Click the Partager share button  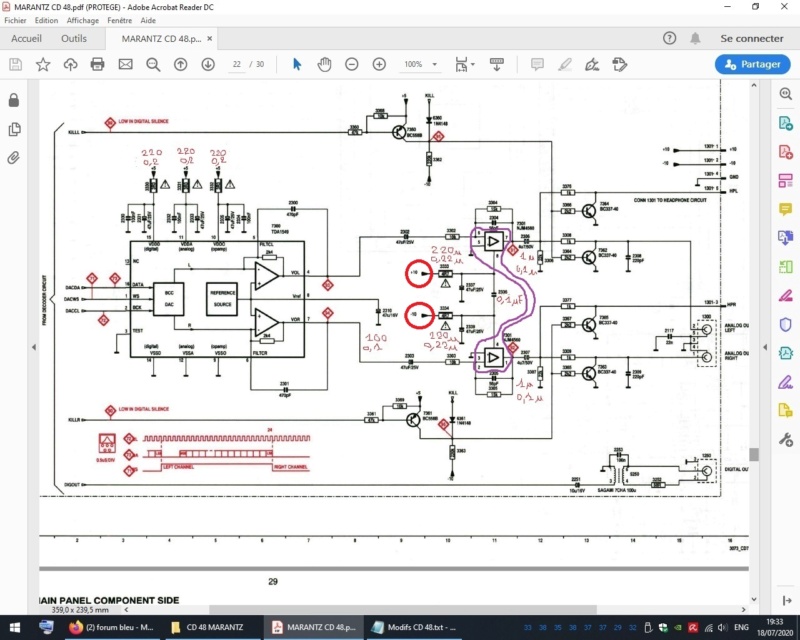pyautogui.click(x=753, y=64)
